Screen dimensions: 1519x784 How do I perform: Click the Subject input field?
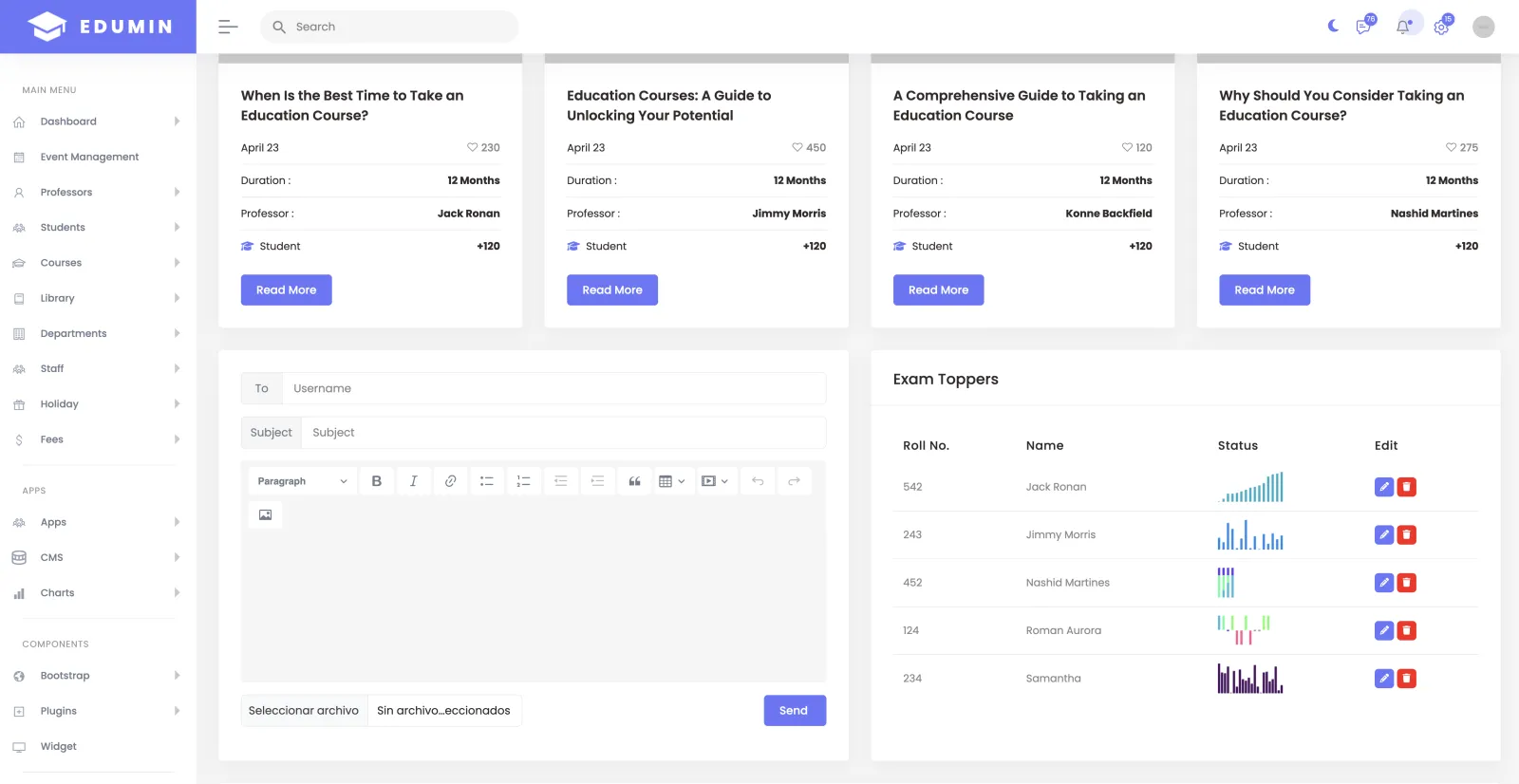[x=564, y=433]
